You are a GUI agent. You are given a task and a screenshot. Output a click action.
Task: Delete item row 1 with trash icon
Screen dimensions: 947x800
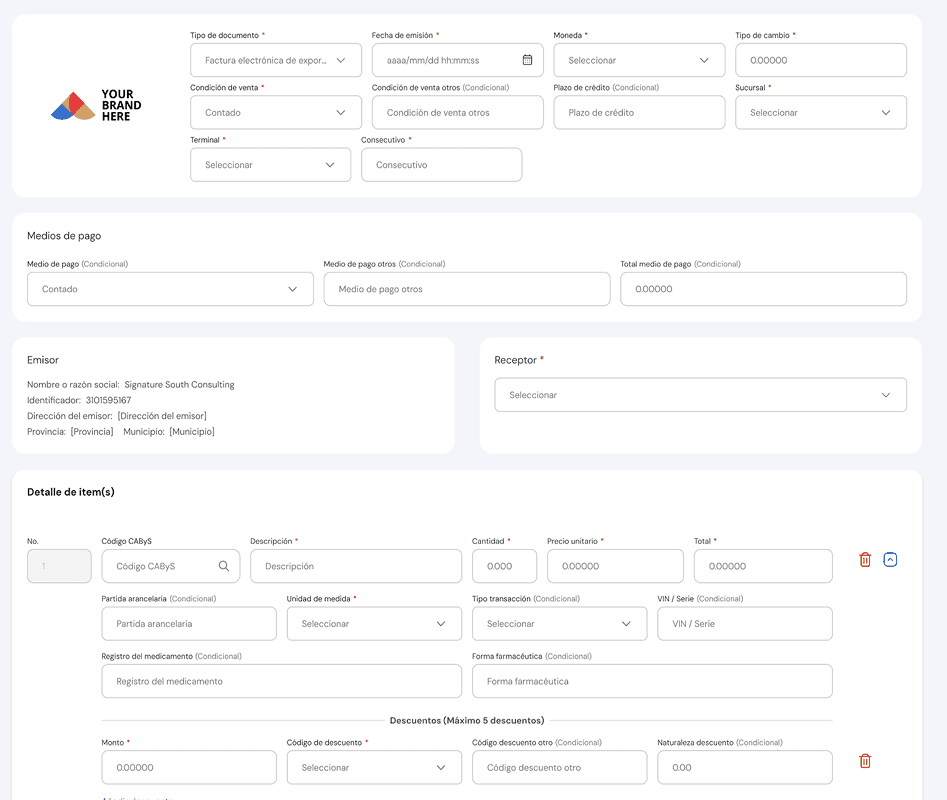[865, 560]
